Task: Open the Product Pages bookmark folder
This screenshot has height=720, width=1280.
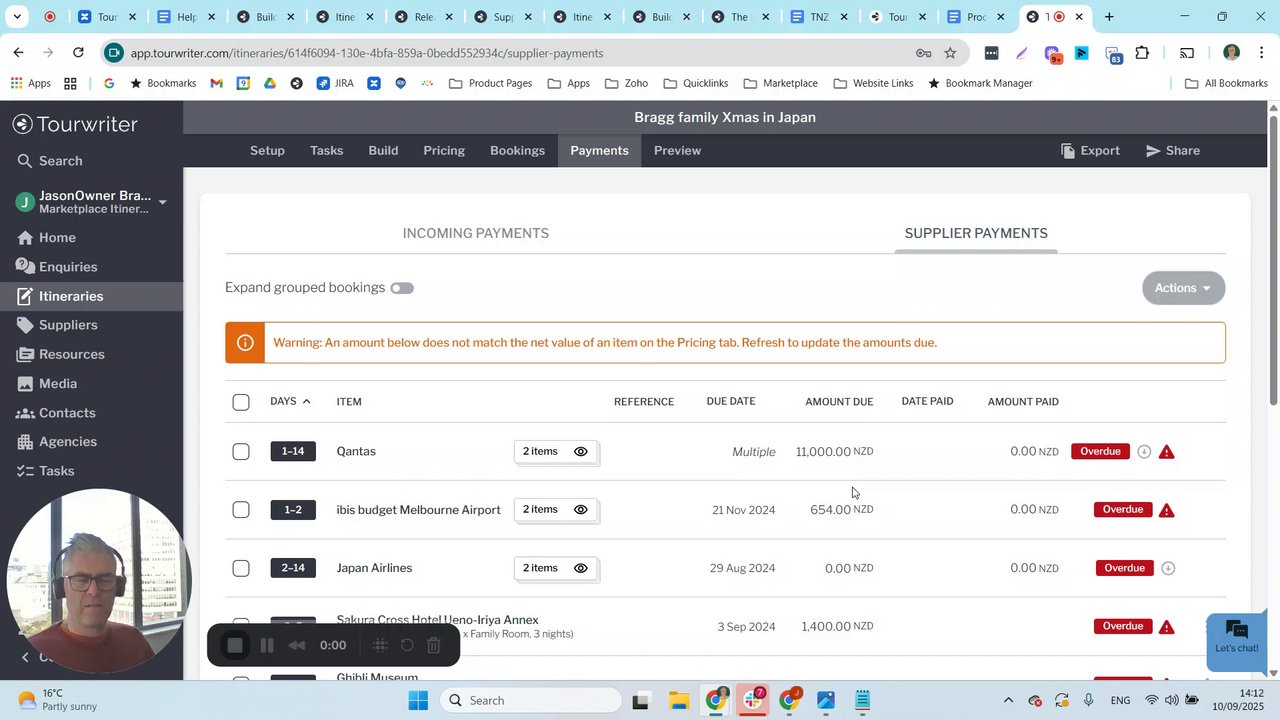Action: point(490,83)
